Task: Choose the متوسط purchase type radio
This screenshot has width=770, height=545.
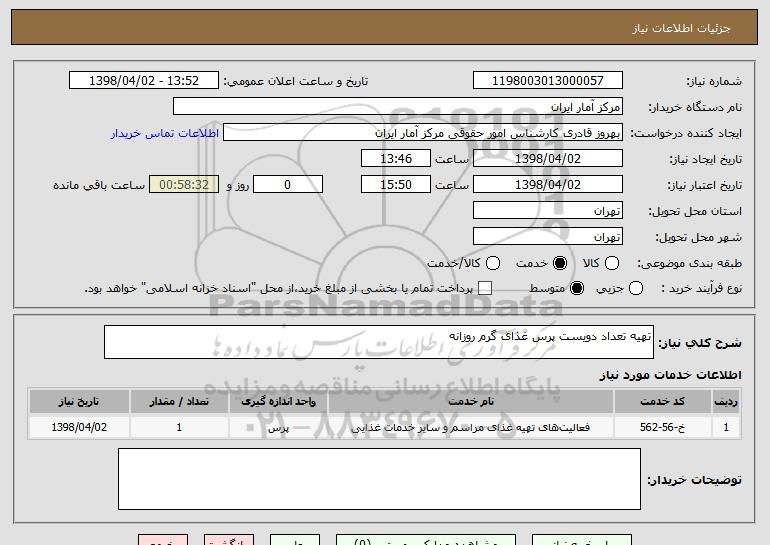Action: (577, 289)
